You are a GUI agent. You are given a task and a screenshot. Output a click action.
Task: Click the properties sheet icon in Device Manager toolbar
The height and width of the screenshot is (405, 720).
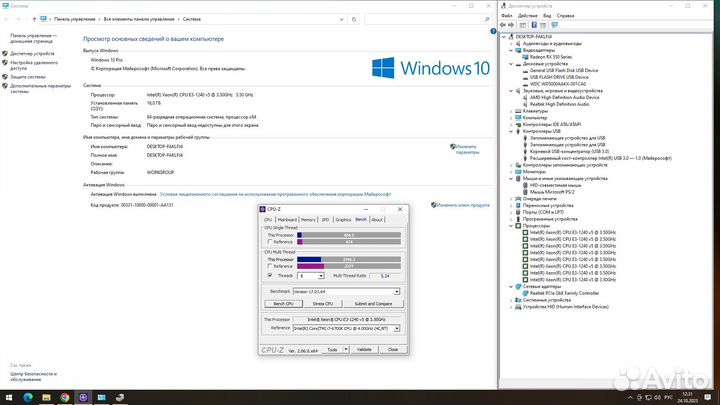tap(543, 25)
